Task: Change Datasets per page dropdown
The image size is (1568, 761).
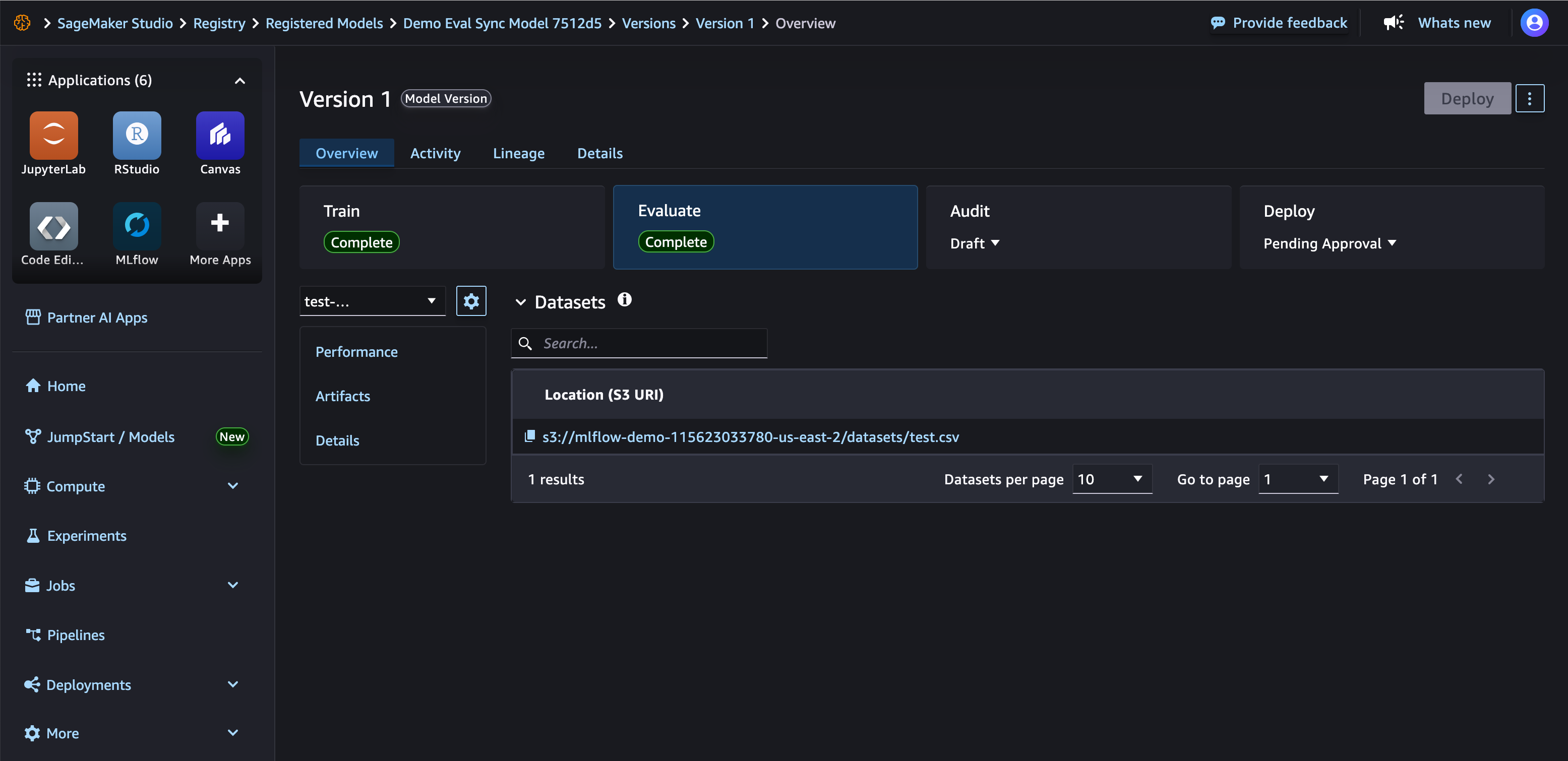Action: click(x=1112, y=479)
